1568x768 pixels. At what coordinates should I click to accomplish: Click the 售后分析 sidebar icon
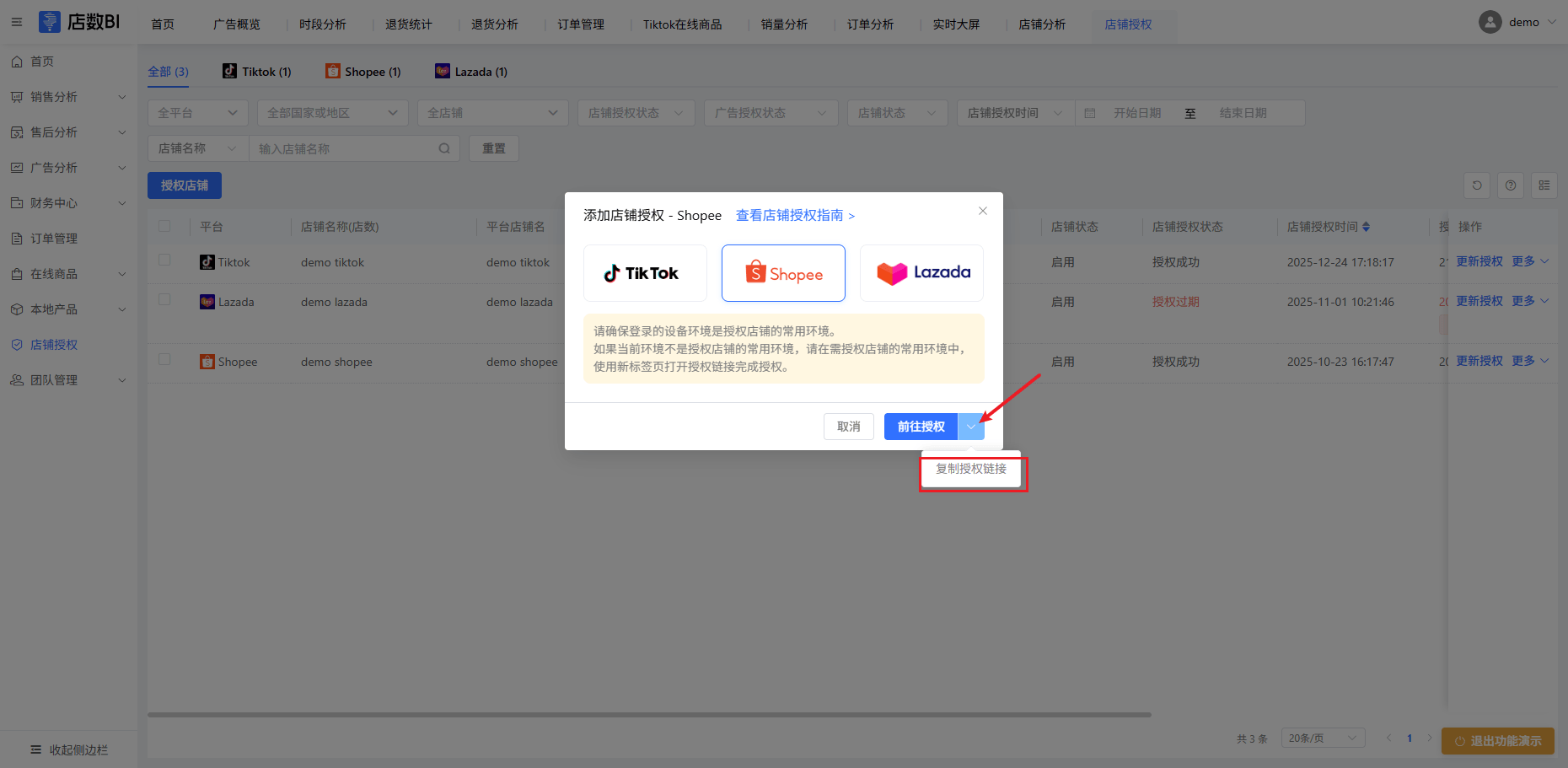point(17,132)
